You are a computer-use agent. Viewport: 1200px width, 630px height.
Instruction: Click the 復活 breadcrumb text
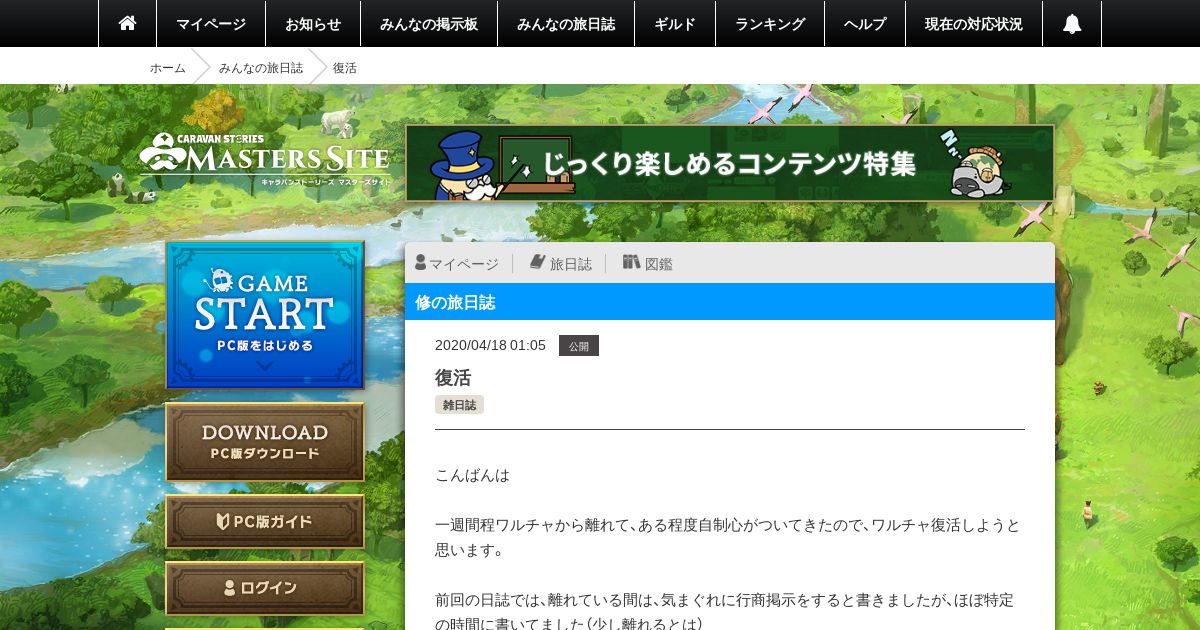coord(345,68)
